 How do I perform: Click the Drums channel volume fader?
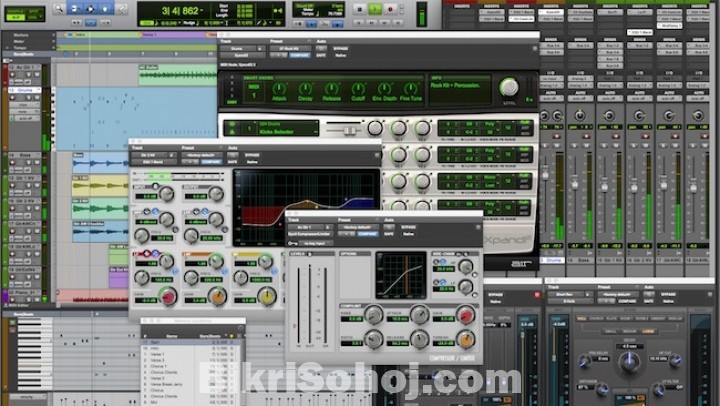545,175
